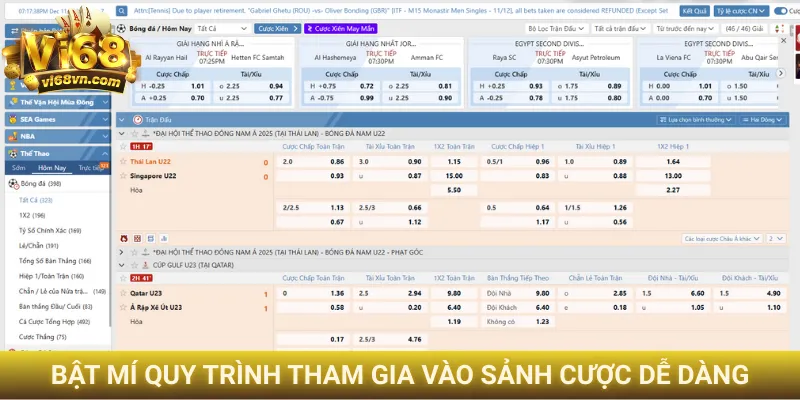This screenshot has width=800, height=400.
Task: Favorite Thái Lan U22 with its star
Action: pyautogui.click(x=123, y=161)
